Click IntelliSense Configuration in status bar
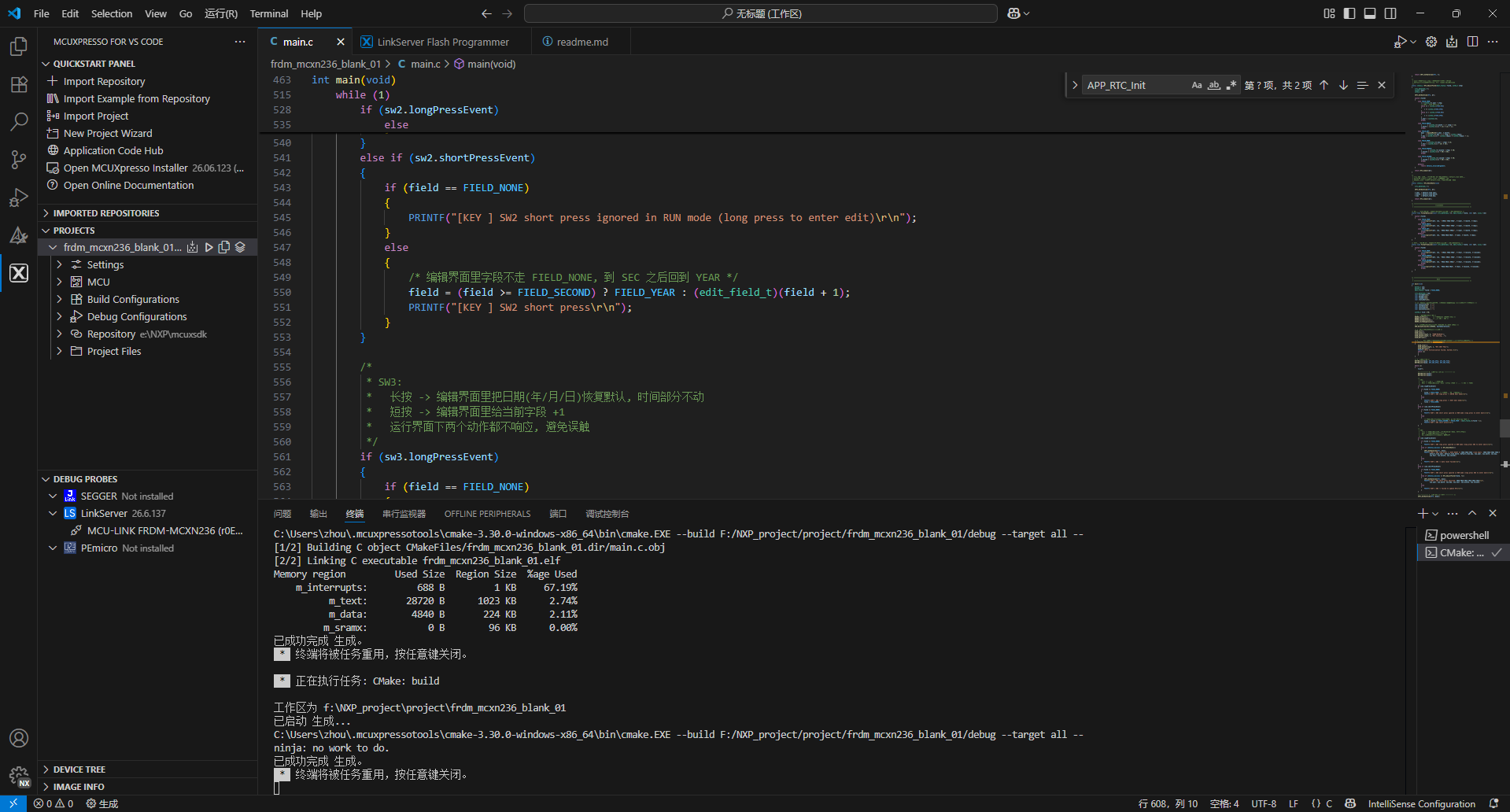Image resolution: width=1510 pixels, height=812 pixels. coord(1421,803)
